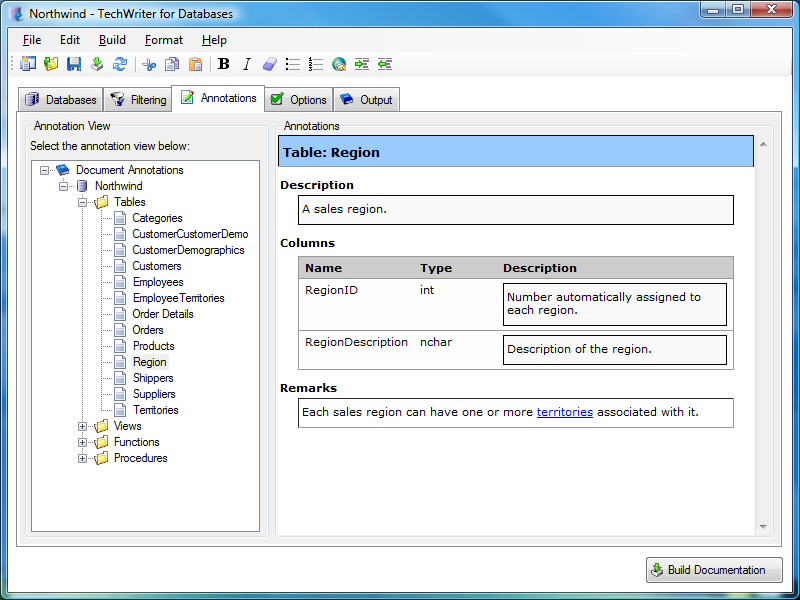The image size is (800, 600).
Task: Insert a numbered list from the toolbar
Action: [316, 64]
